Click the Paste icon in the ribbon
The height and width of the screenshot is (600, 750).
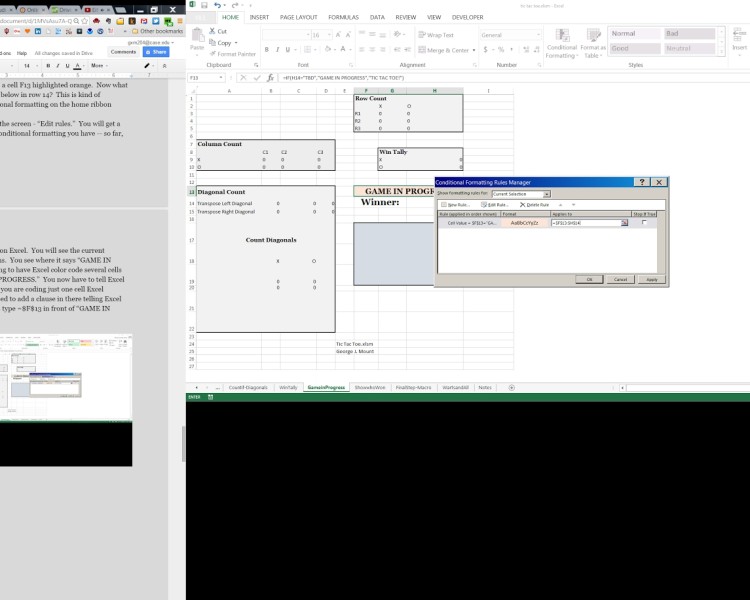click(x=197, y=43)
